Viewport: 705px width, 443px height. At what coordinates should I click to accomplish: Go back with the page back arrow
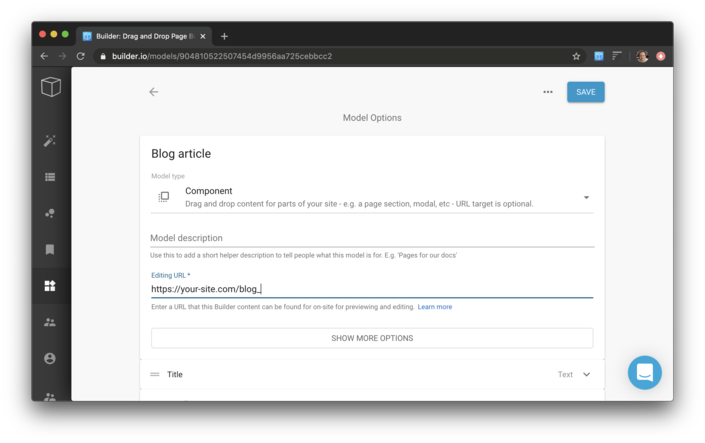154,92
